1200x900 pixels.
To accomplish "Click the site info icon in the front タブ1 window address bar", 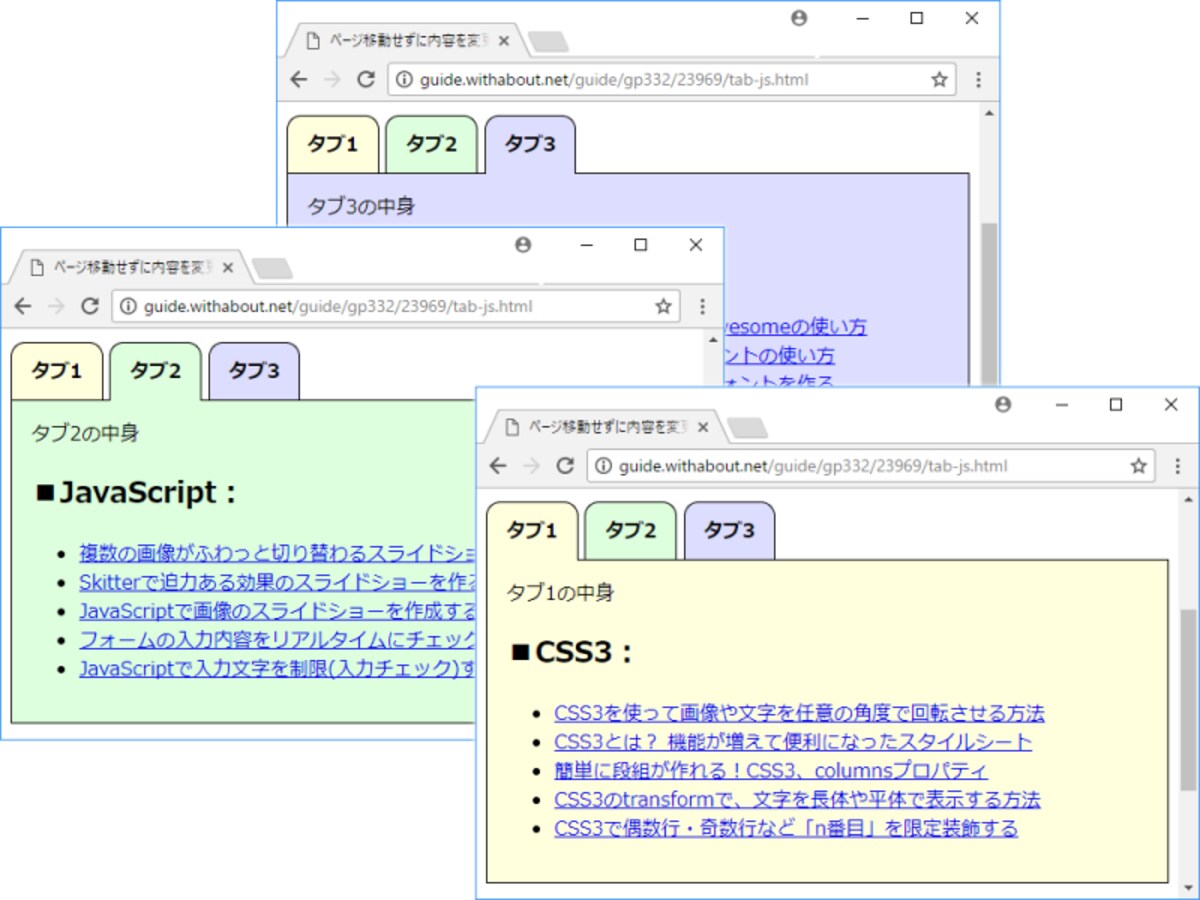I will point(602,466).
